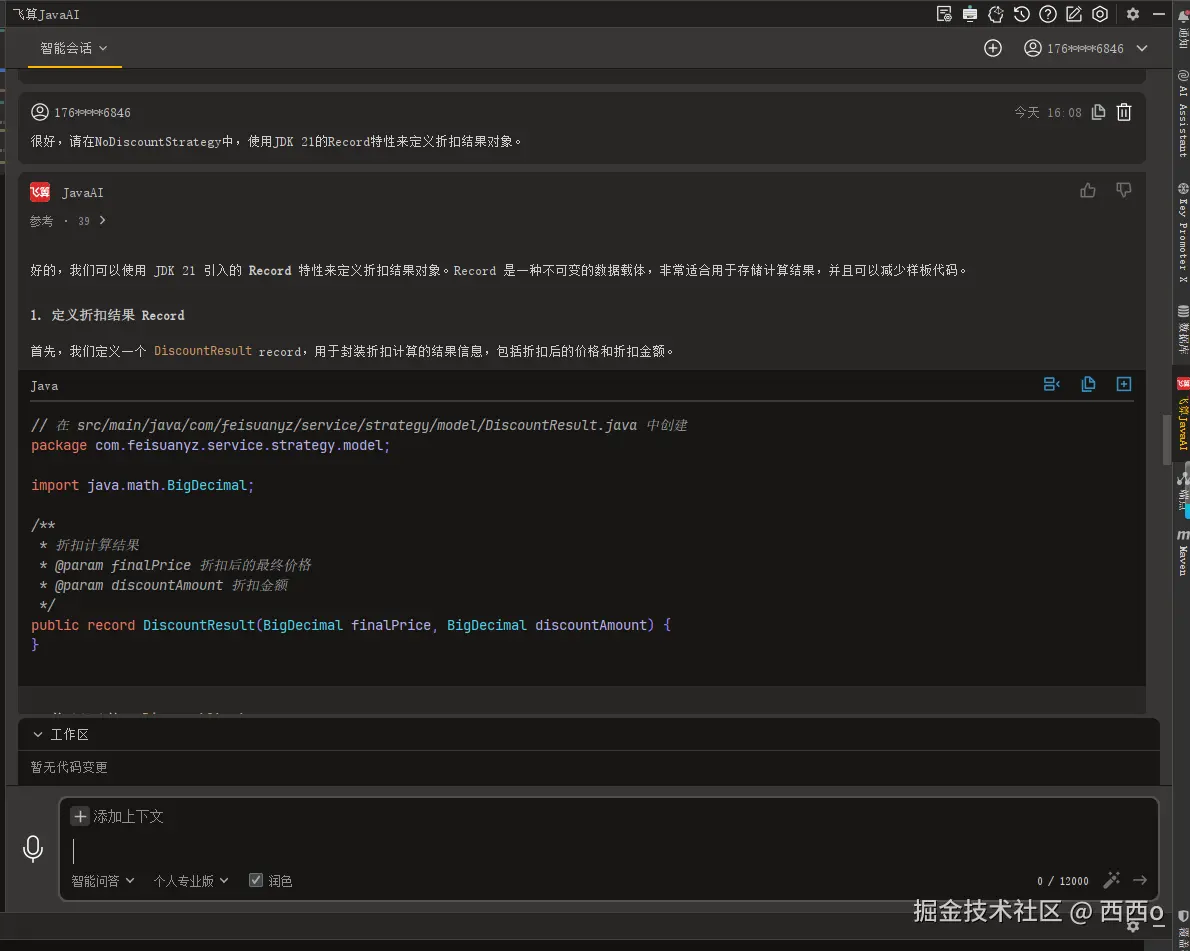Open the hexagon settings icon
The image size is (1190, 951).
[1100, 14]
